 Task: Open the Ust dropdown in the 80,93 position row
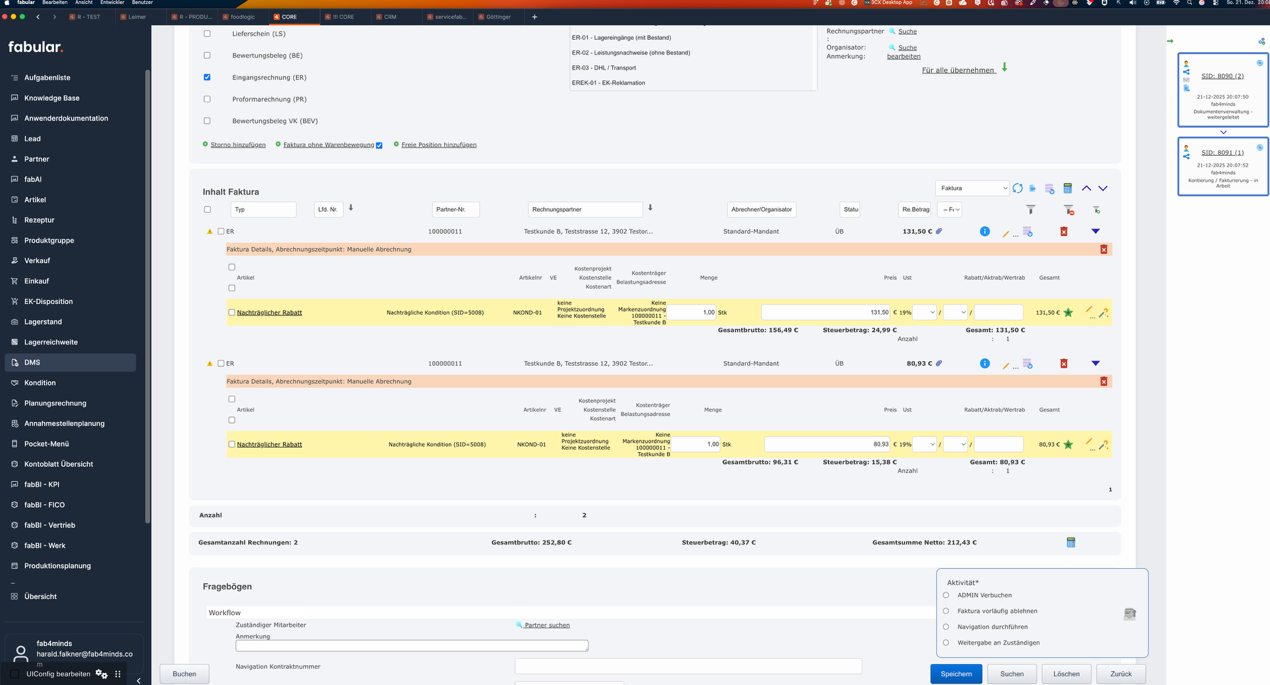(x=924, y=444)
